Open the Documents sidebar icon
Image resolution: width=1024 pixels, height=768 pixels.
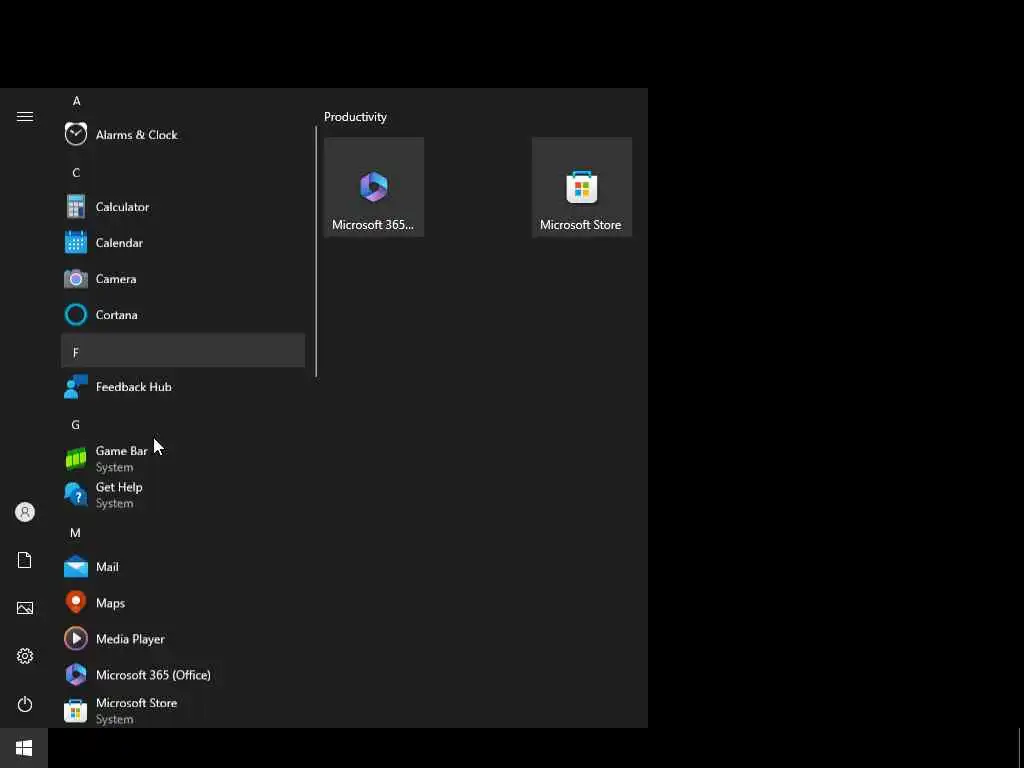click(x=25, y=560)
